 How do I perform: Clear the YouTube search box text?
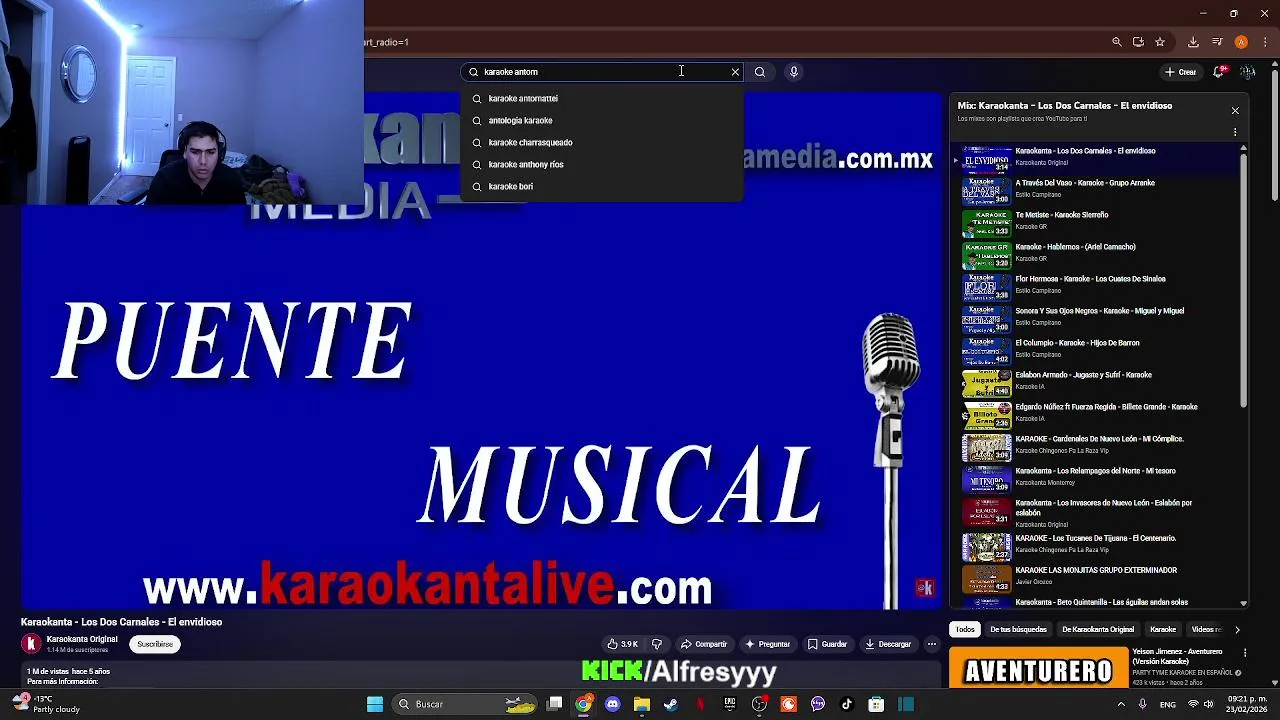coord(735,72)
